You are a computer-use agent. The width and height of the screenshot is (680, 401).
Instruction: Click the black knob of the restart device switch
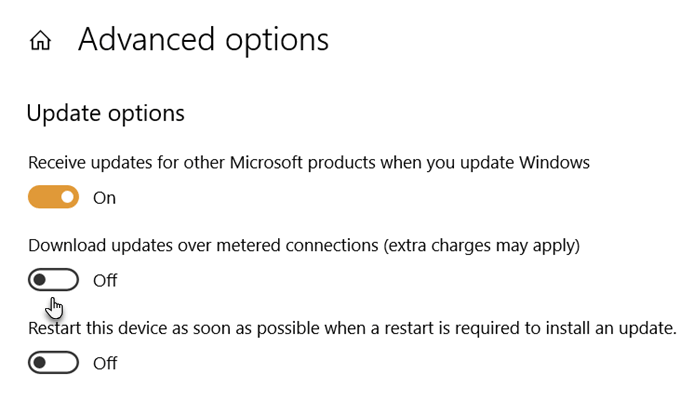(41, 363)
